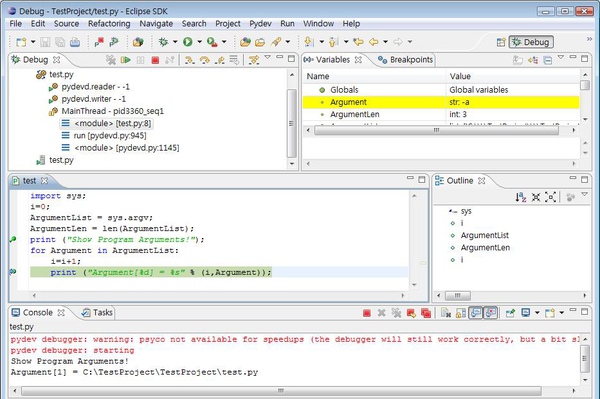Click the Terminate icon in Console toolbar
This screenshot has width=600, height=399.
[x=367, y=313]
